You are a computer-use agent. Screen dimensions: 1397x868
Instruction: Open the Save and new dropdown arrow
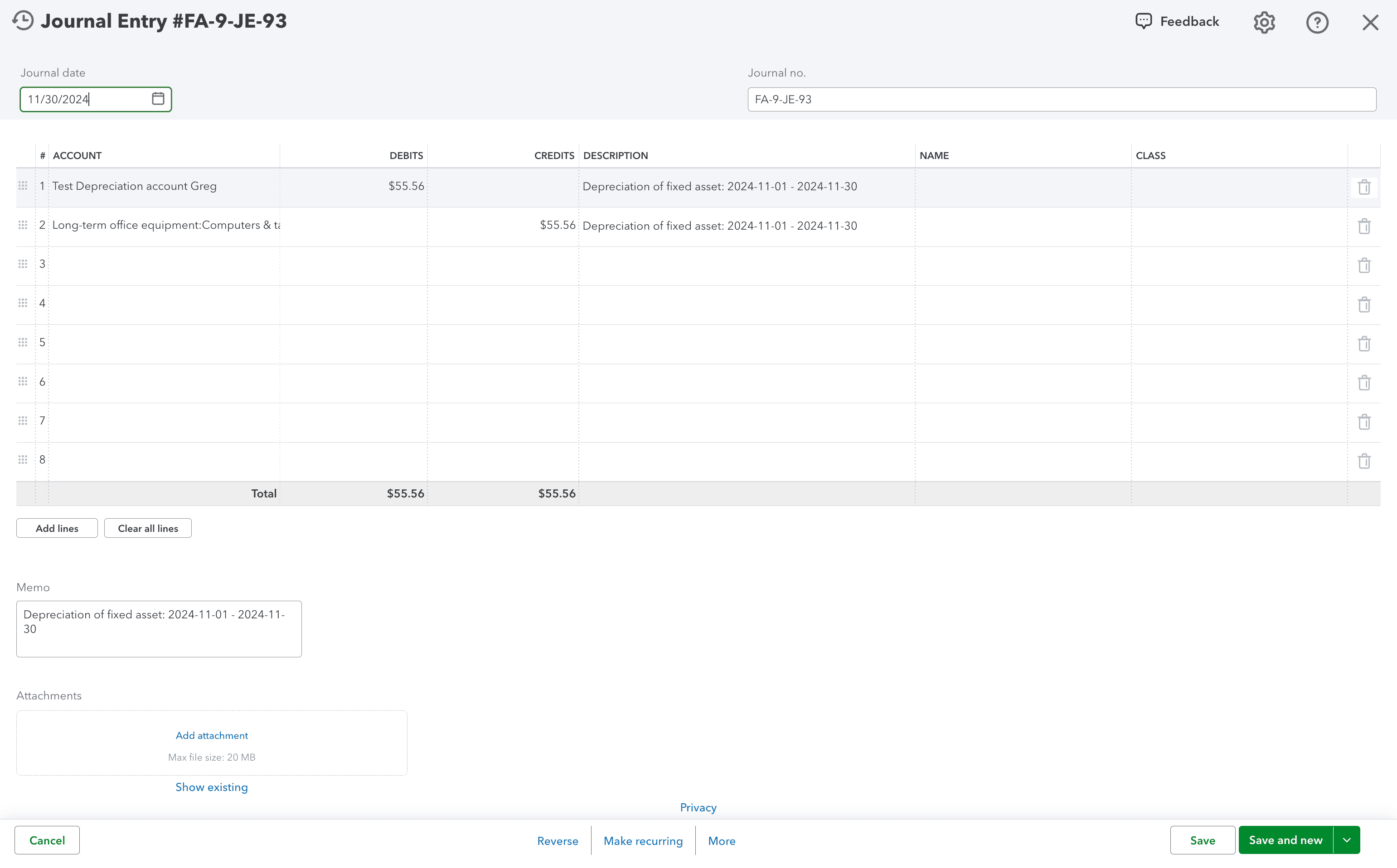click(1347, 839)
